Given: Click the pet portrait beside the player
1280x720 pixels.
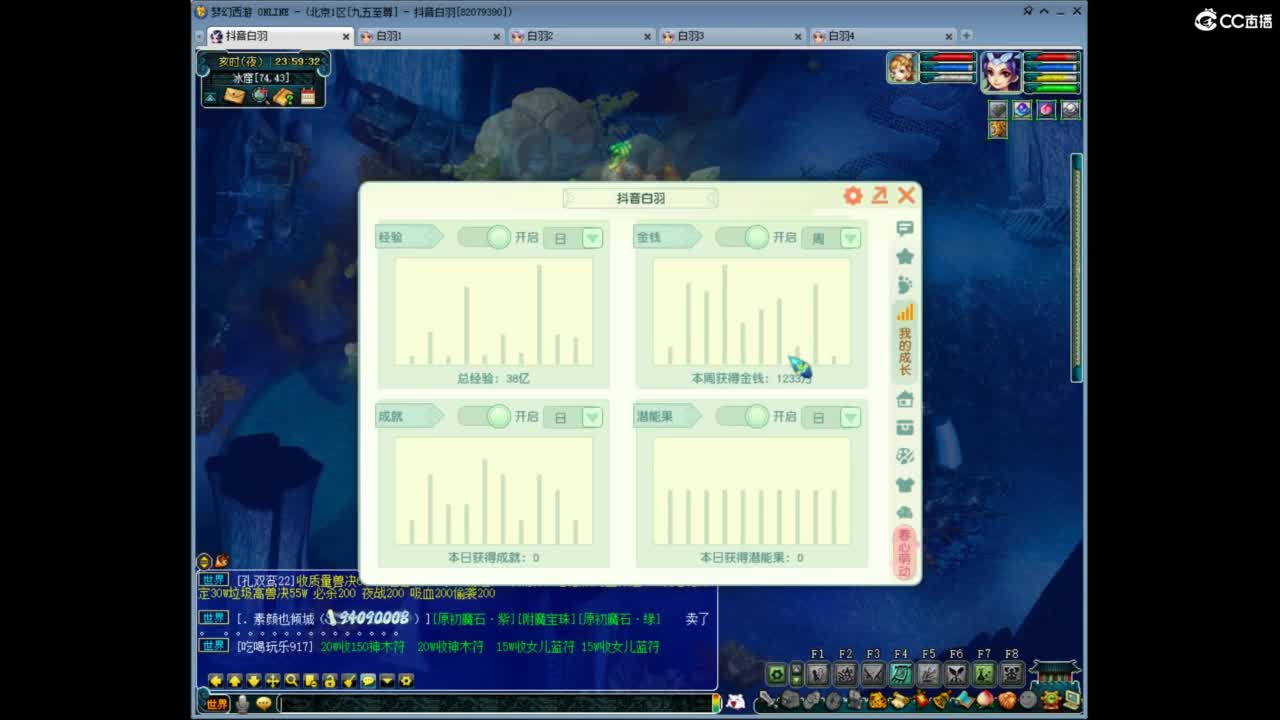Looking at the screenshot, I should click(902, 68).
